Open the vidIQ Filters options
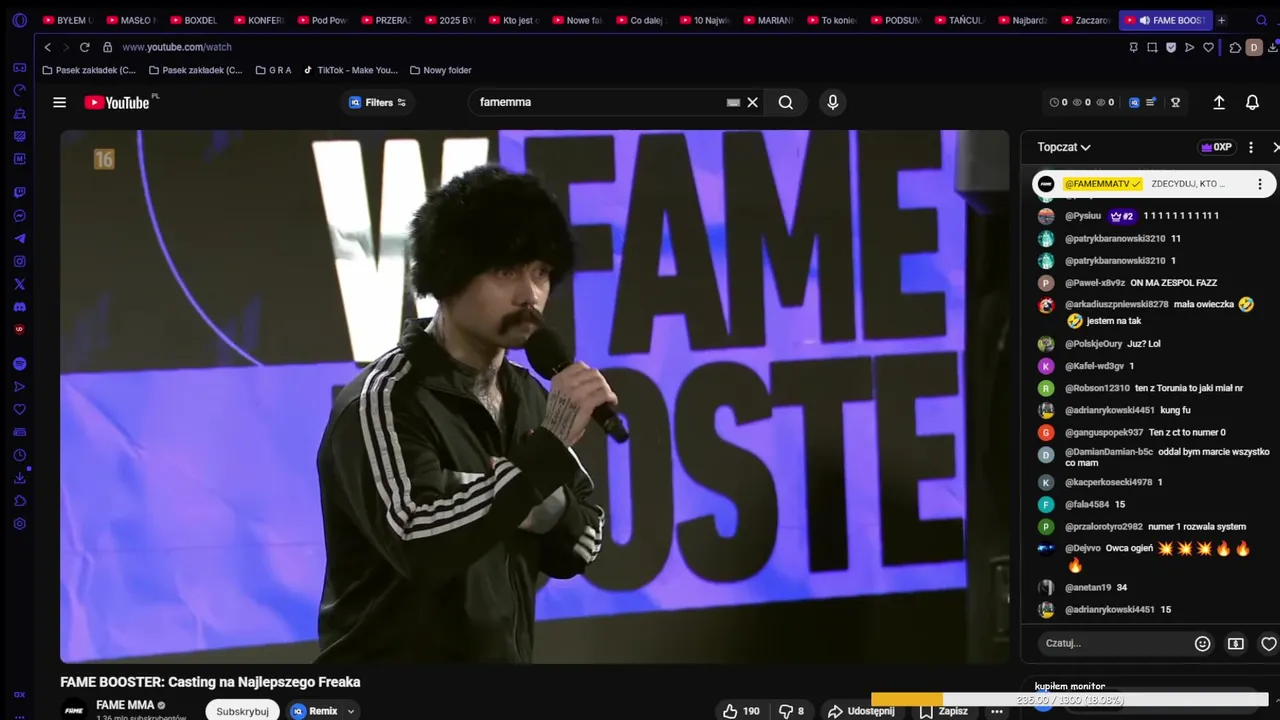 pyautogui.click(x=377, y=102)
